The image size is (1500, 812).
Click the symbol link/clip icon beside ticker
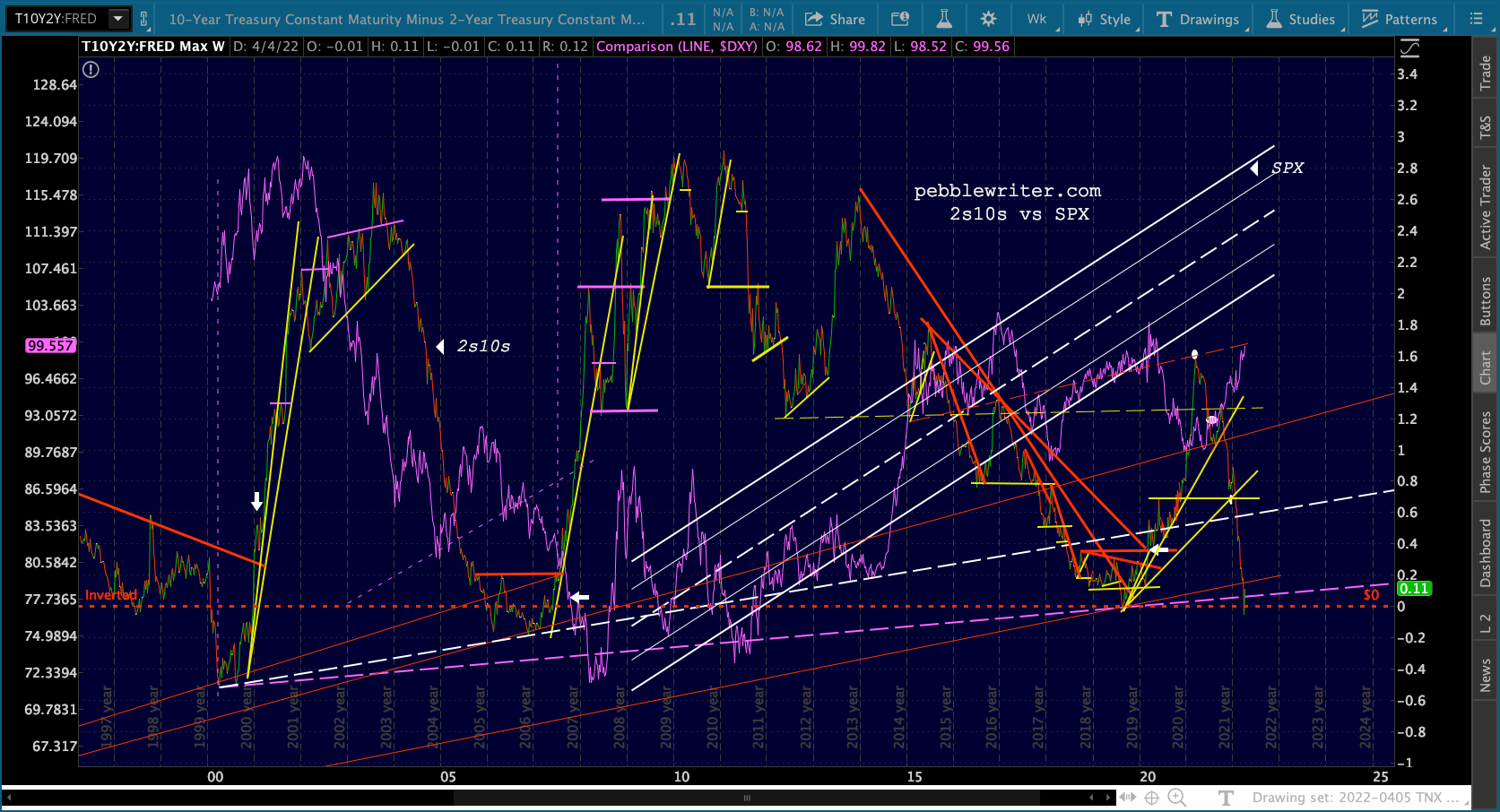143,18
